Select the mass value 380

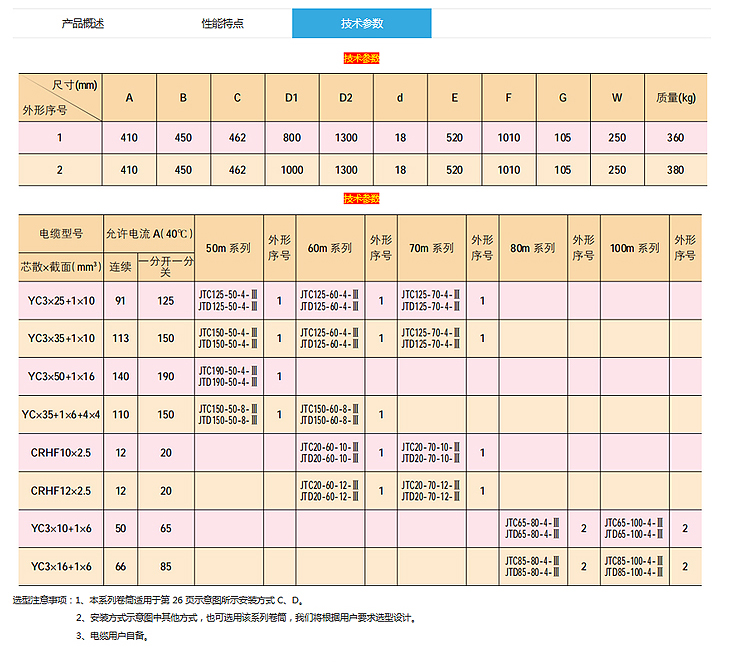pos(675,170)
